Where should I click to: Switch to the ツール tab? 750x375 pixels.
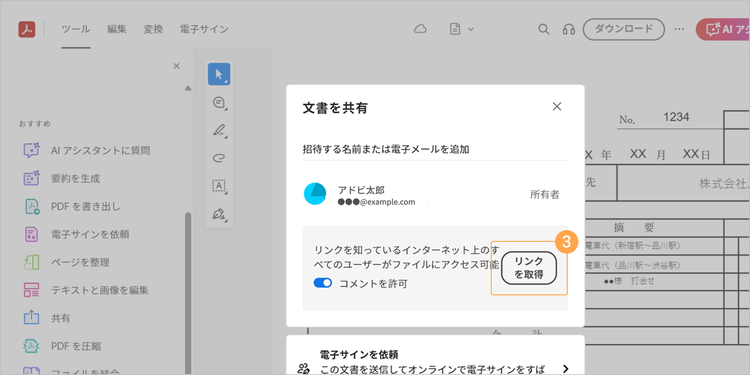[76, 29]
